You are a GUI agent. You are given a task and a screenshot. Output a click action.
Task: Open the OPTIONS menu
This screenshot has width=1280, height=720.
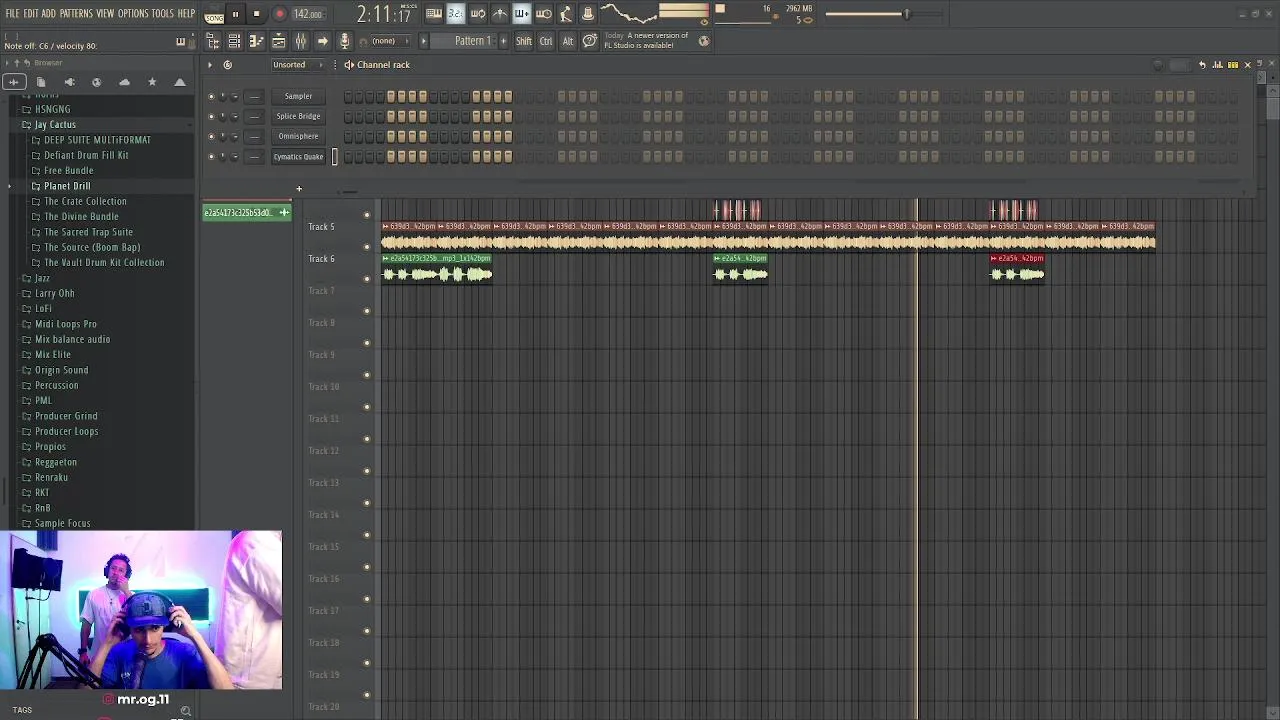[x=133, y=14]
